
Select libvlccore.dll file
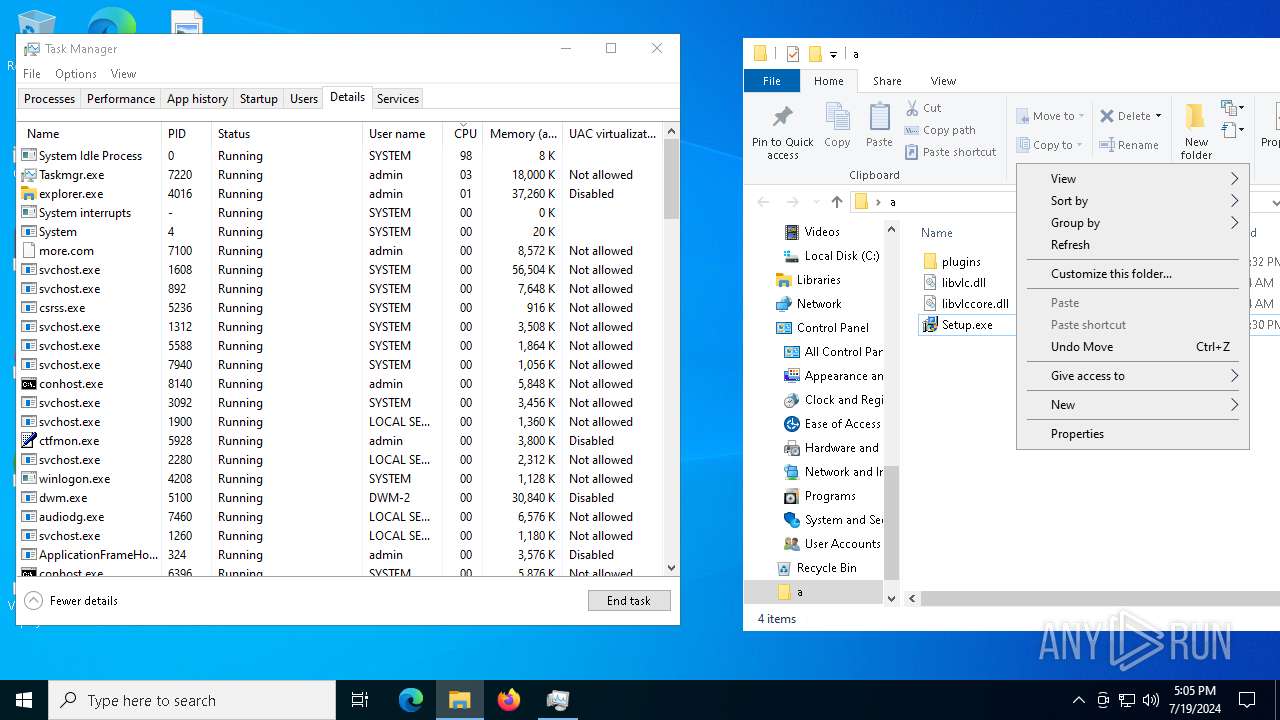(965, 304)
